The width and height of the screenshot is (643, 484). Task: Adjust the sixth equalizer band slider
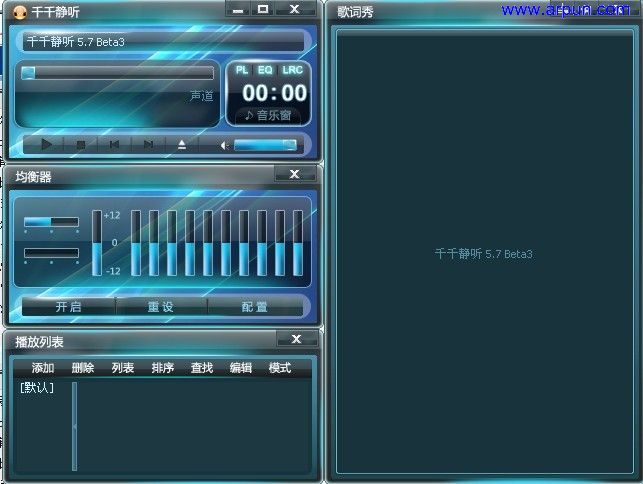[226, 243]
